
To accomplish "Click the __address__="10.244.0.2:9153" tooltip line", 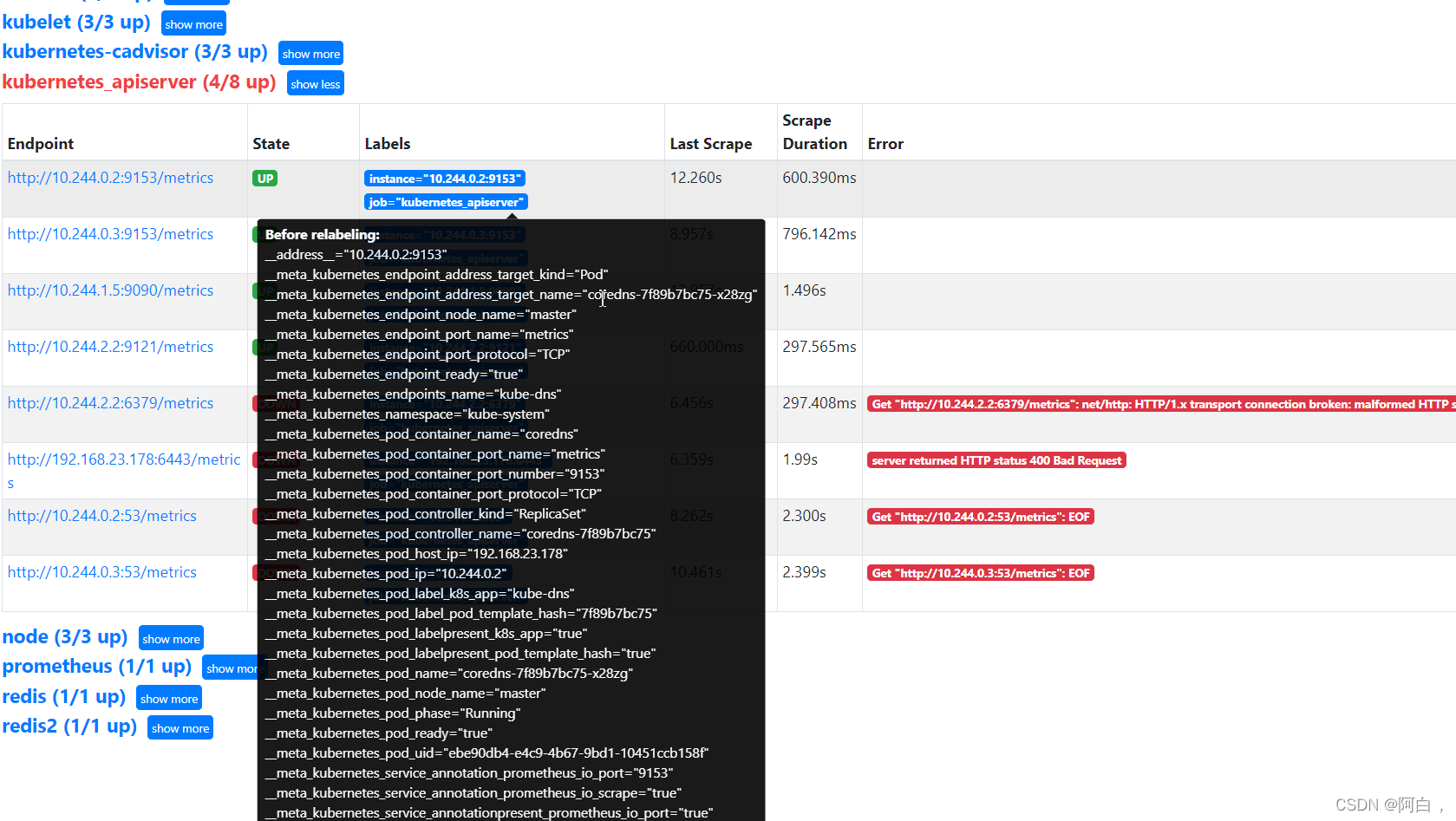I will tap(356, 254).
